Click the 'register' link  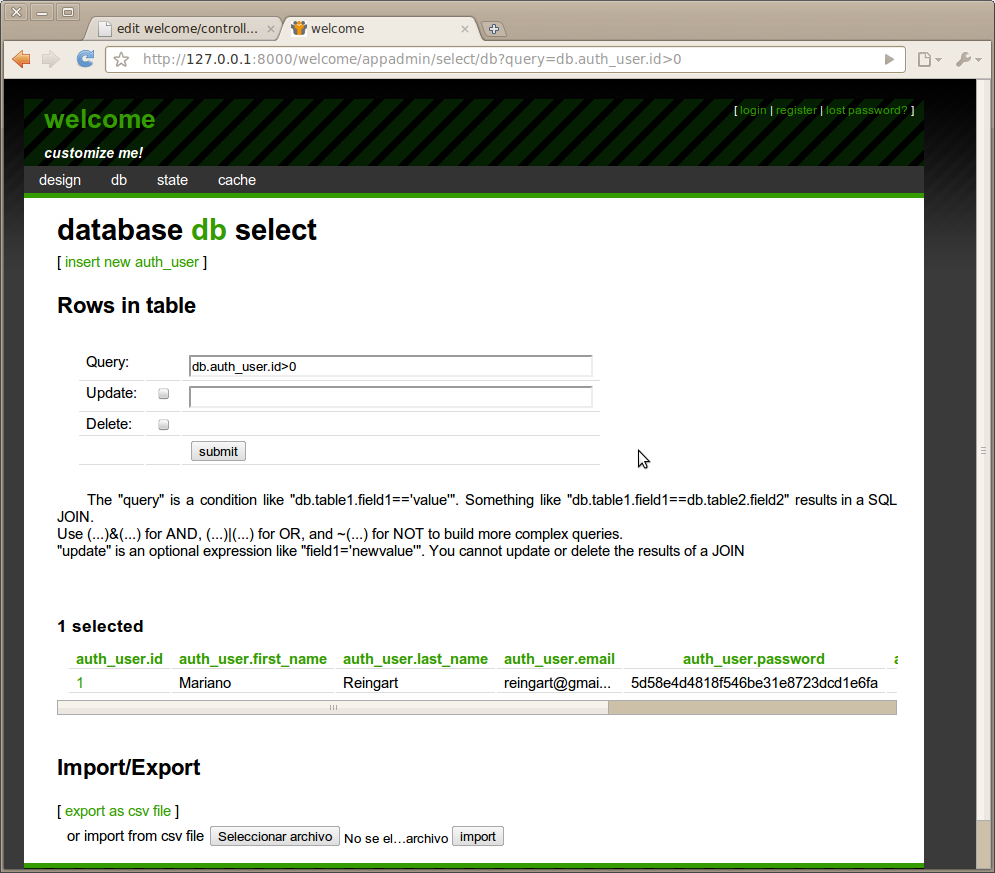point(796,110)
